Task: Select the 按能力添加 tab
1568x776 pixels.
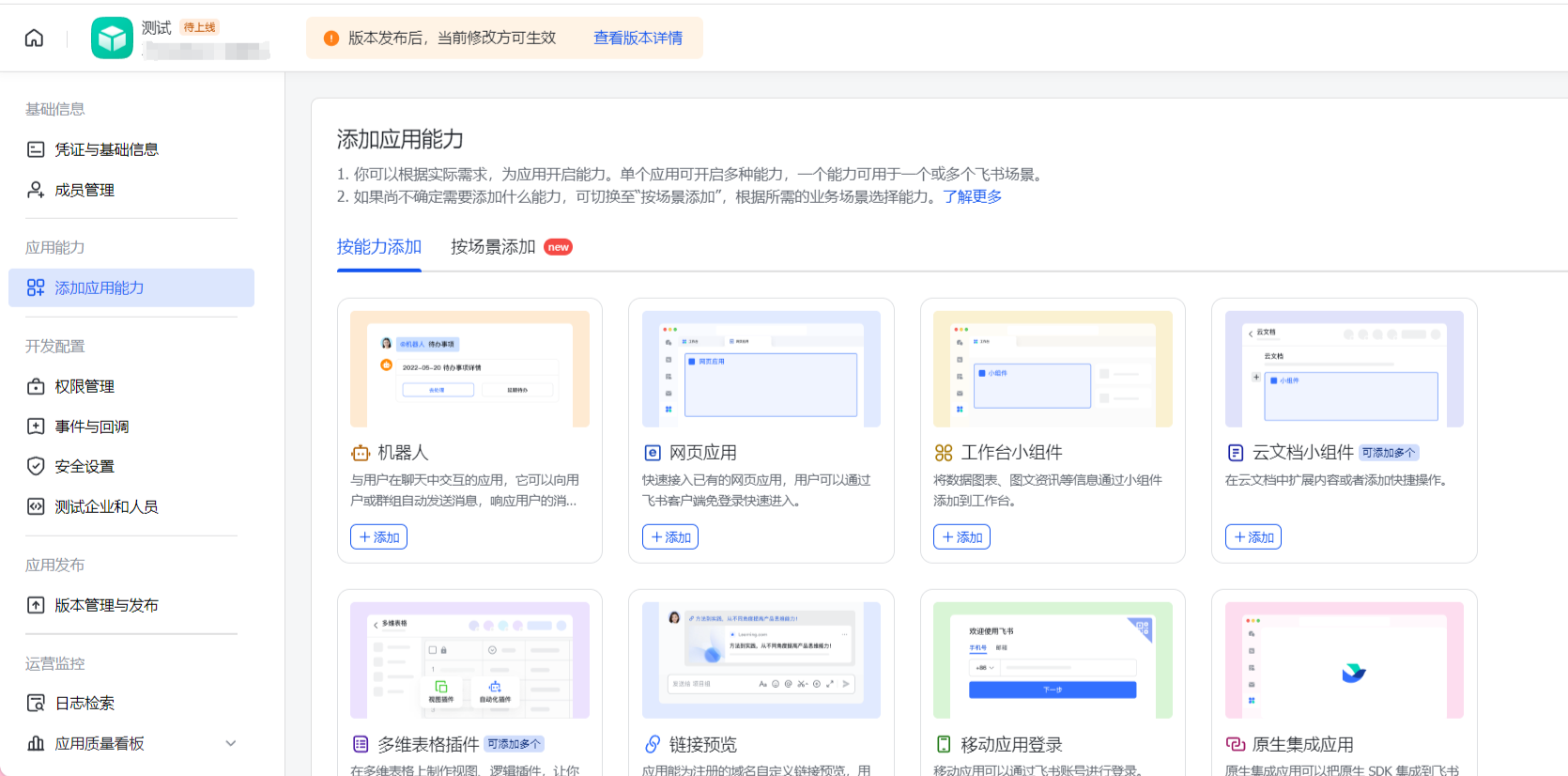Action: pos(378,247)
